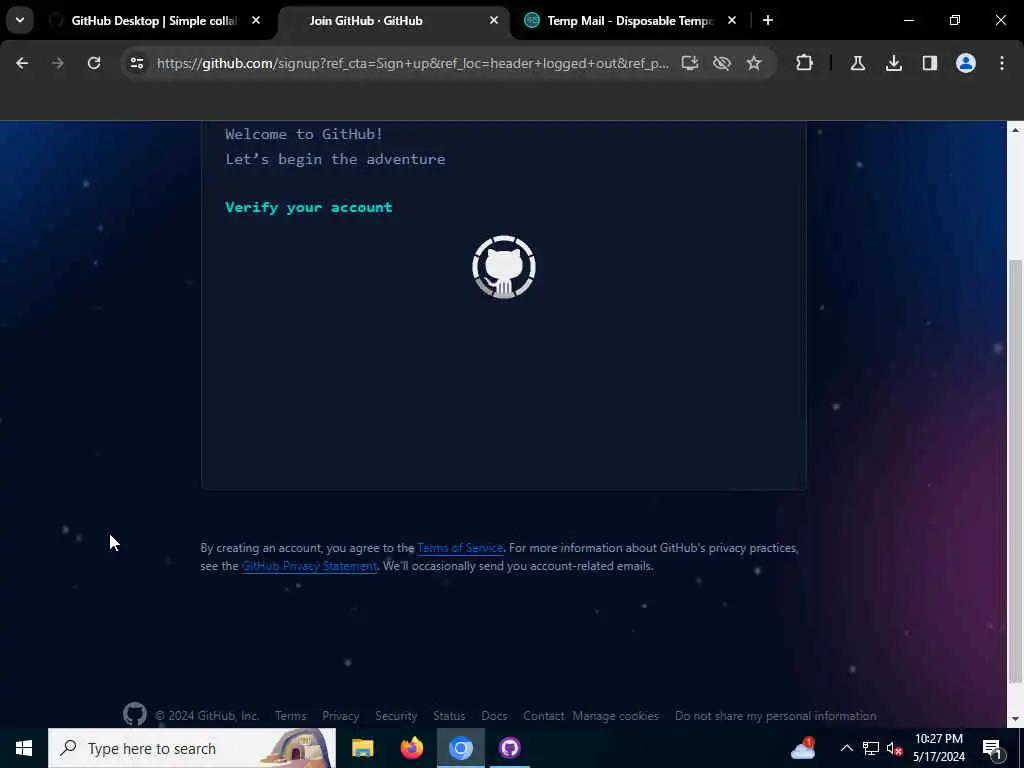Open the Chrome profile avatar
1024x768 pixels.
[x=966, y=63]
